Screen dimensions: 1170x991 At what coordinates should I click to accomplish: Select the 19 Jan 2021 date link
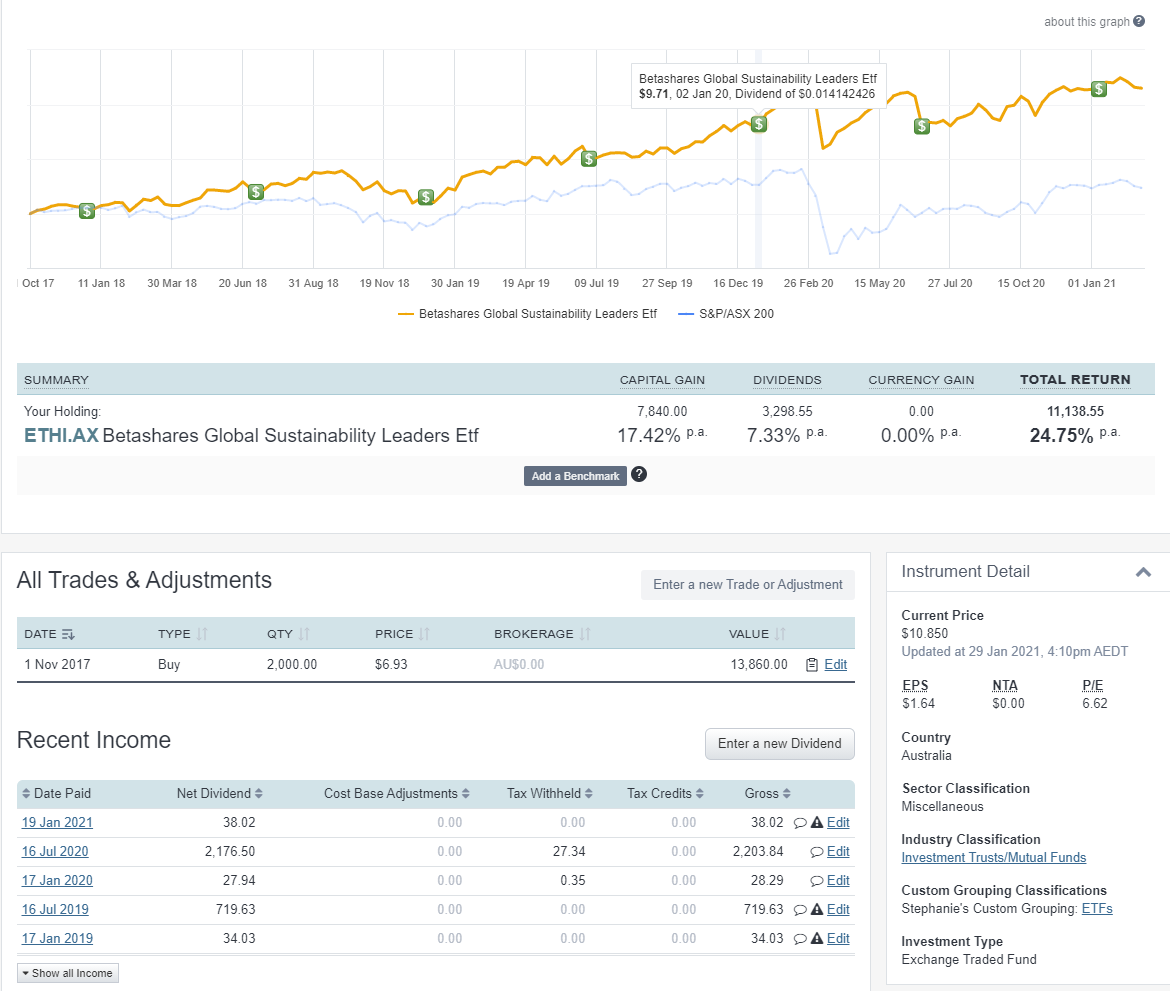tap(57, 822)
